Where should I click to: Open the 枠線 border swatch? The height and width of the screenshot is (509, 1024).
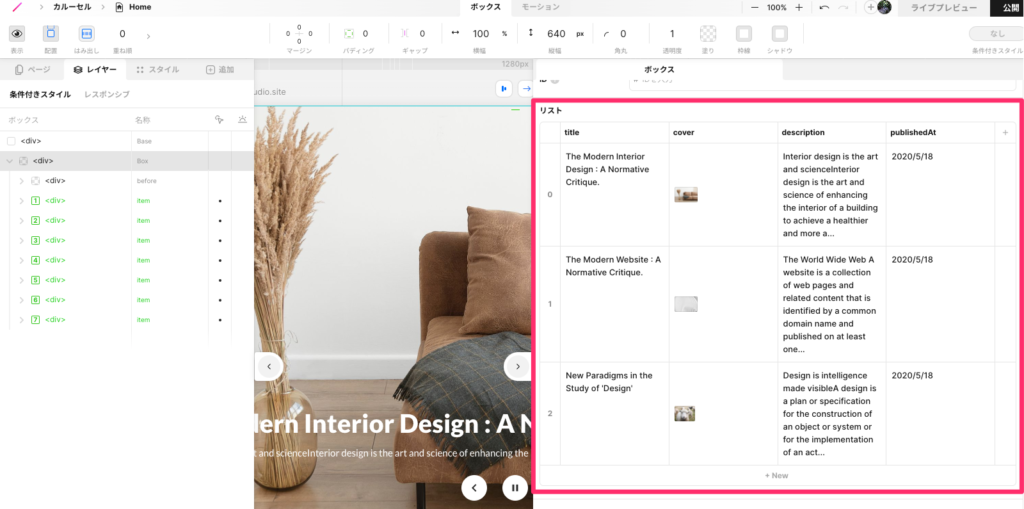[744, 34]
